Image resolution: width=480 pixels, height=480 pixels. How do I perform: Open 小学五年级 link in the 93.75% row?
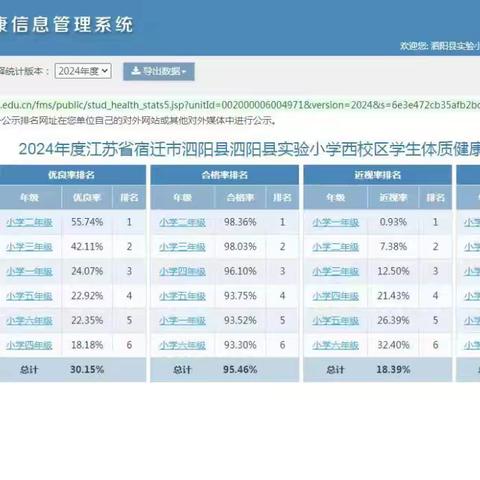[x=182, y=296]
